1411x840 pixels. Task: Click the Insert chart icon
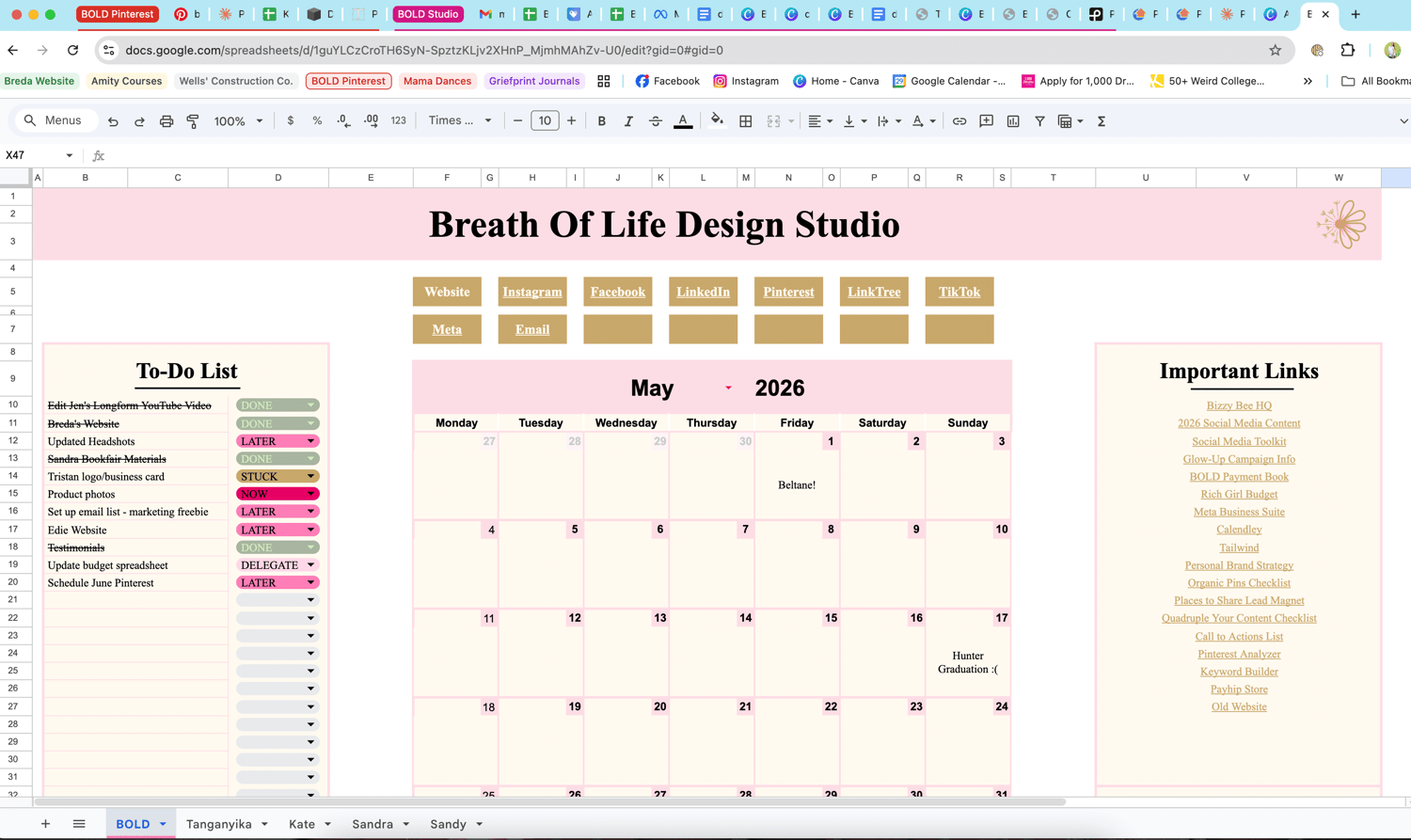click(1013, 121)
